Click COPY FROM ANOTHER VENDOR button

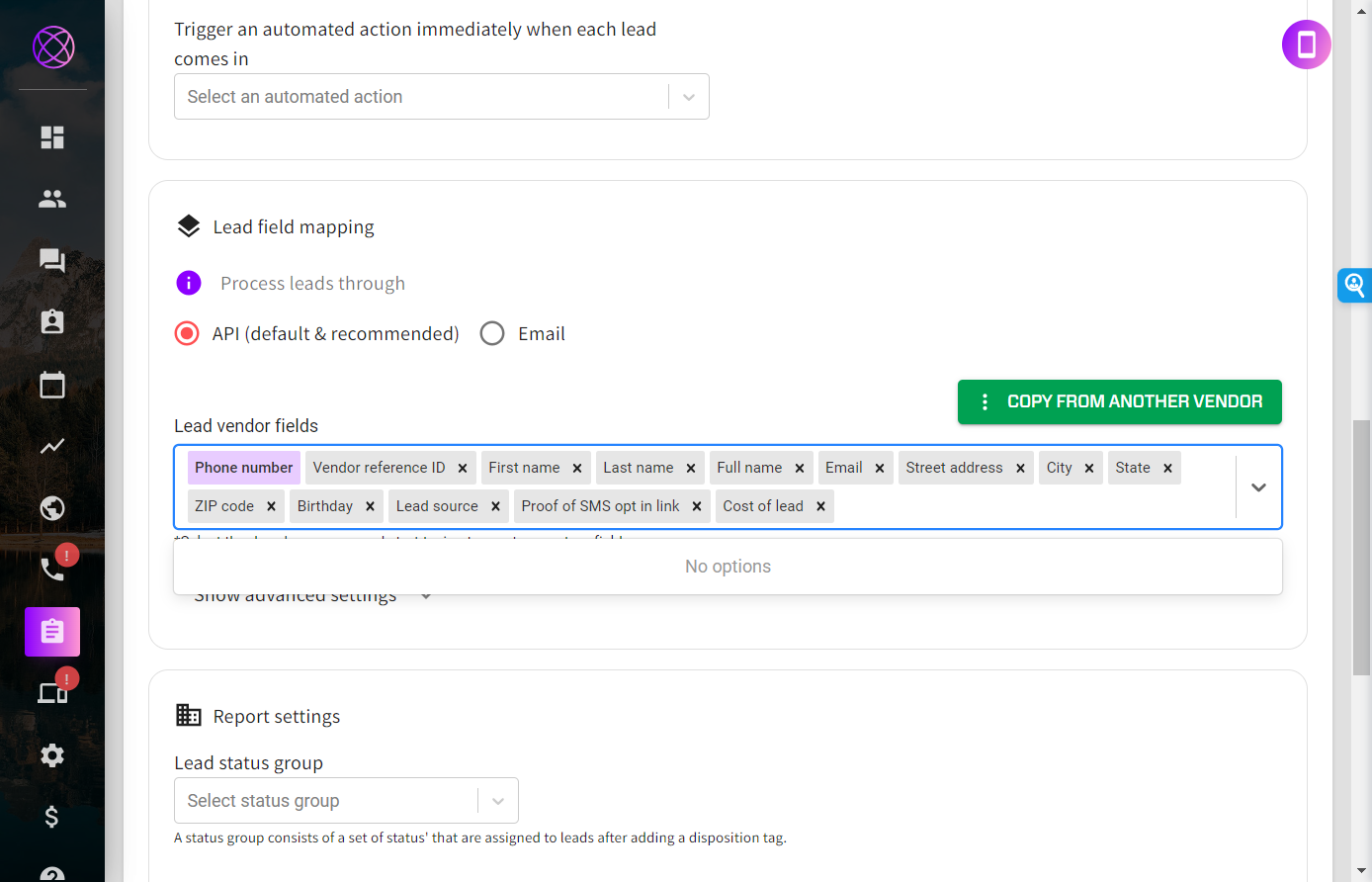1120,401
